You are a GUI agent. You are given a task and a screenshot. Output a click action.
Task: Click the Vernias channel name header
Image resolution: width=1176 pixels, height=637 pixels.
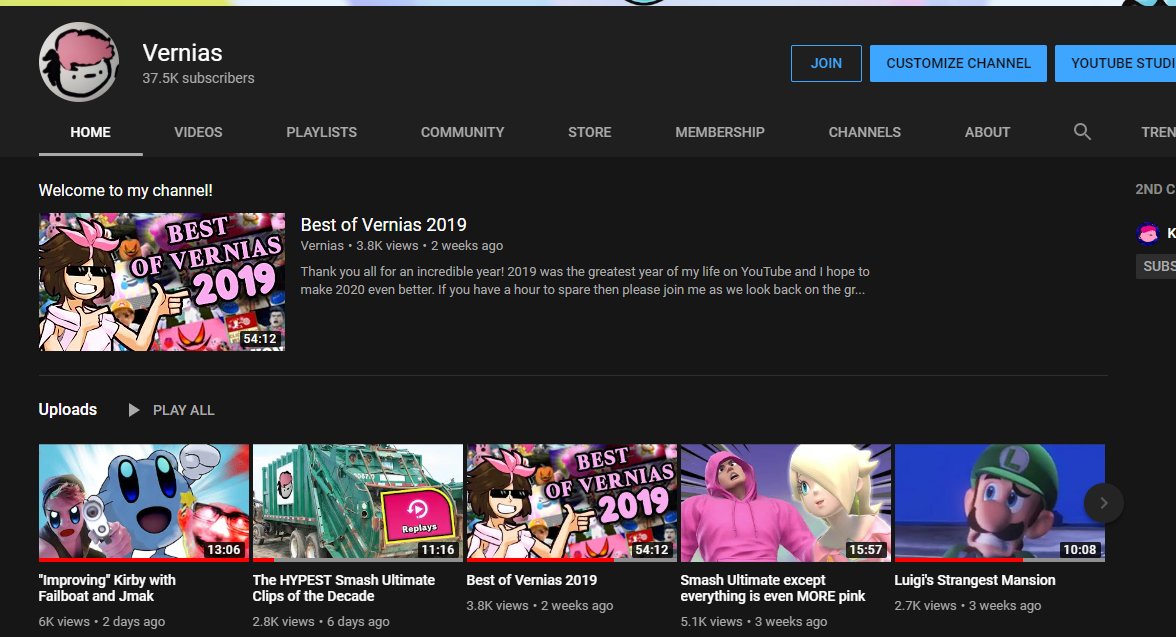click(182, 53)
